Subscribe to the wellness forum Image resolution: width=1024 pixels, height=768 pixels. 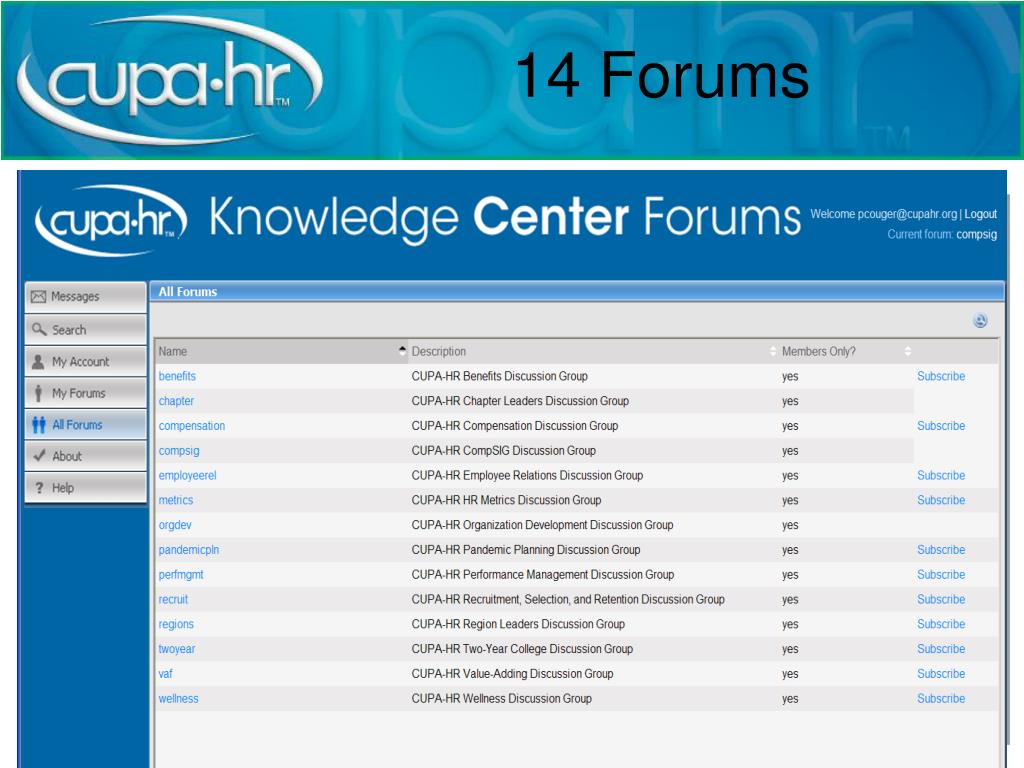coord(941,699)
